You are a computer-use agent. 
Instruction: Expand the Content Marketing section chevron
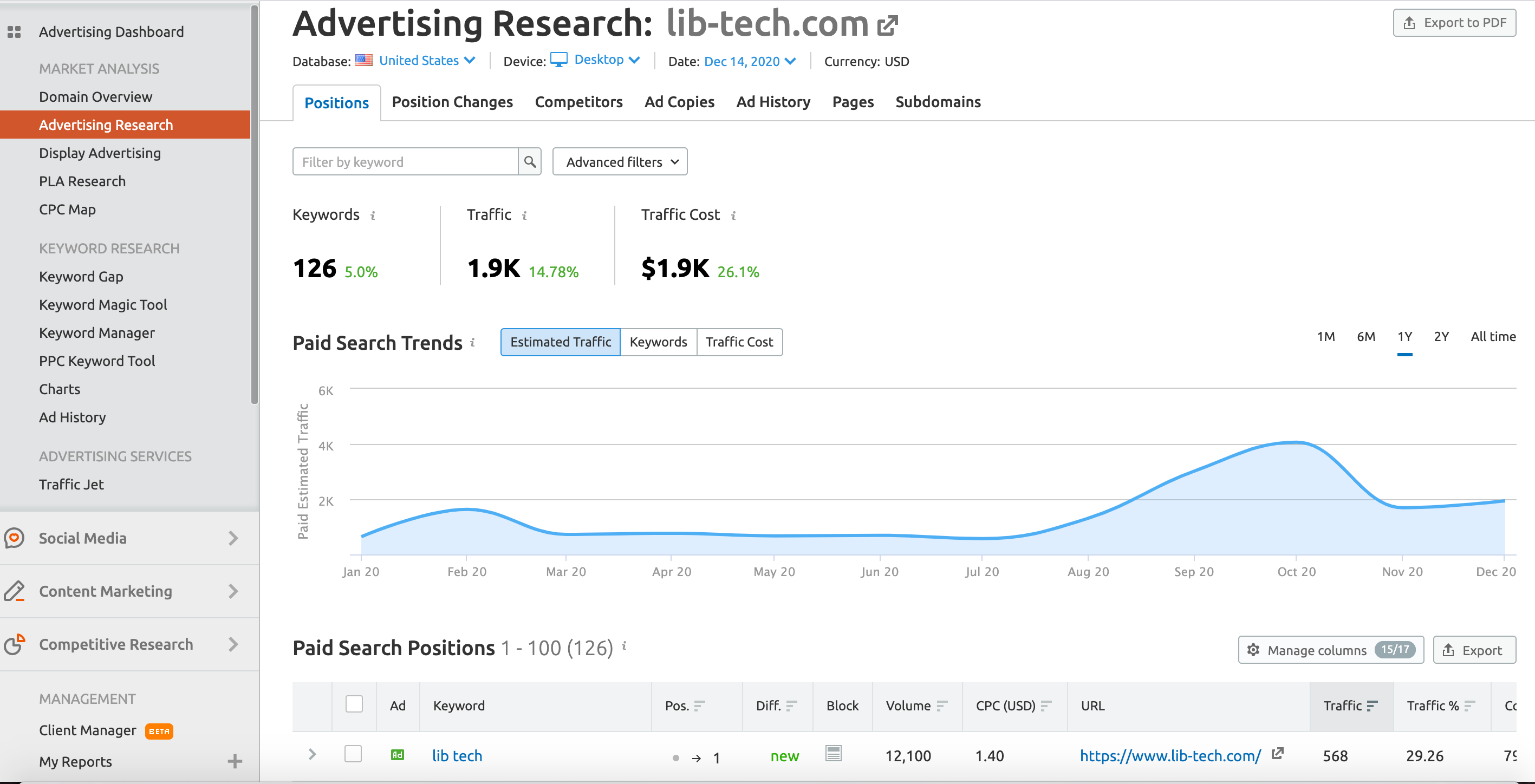tap(233, 591)
